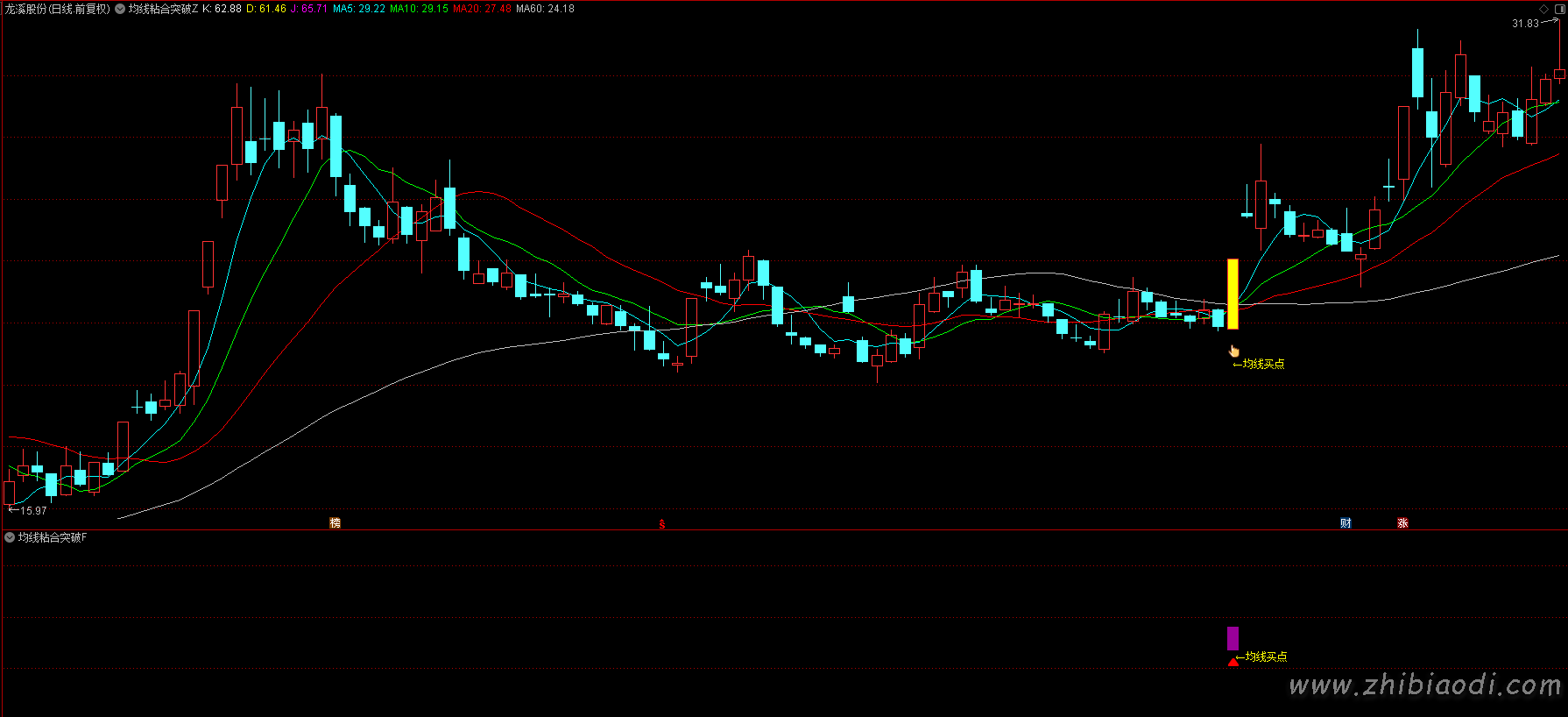Click the MA5: 29.22 legend label

coord(358,9)
